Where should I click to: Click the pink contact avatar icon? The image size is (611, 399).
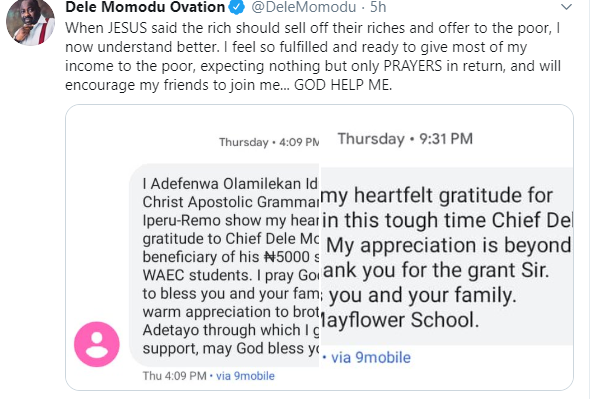pos(97,344)
